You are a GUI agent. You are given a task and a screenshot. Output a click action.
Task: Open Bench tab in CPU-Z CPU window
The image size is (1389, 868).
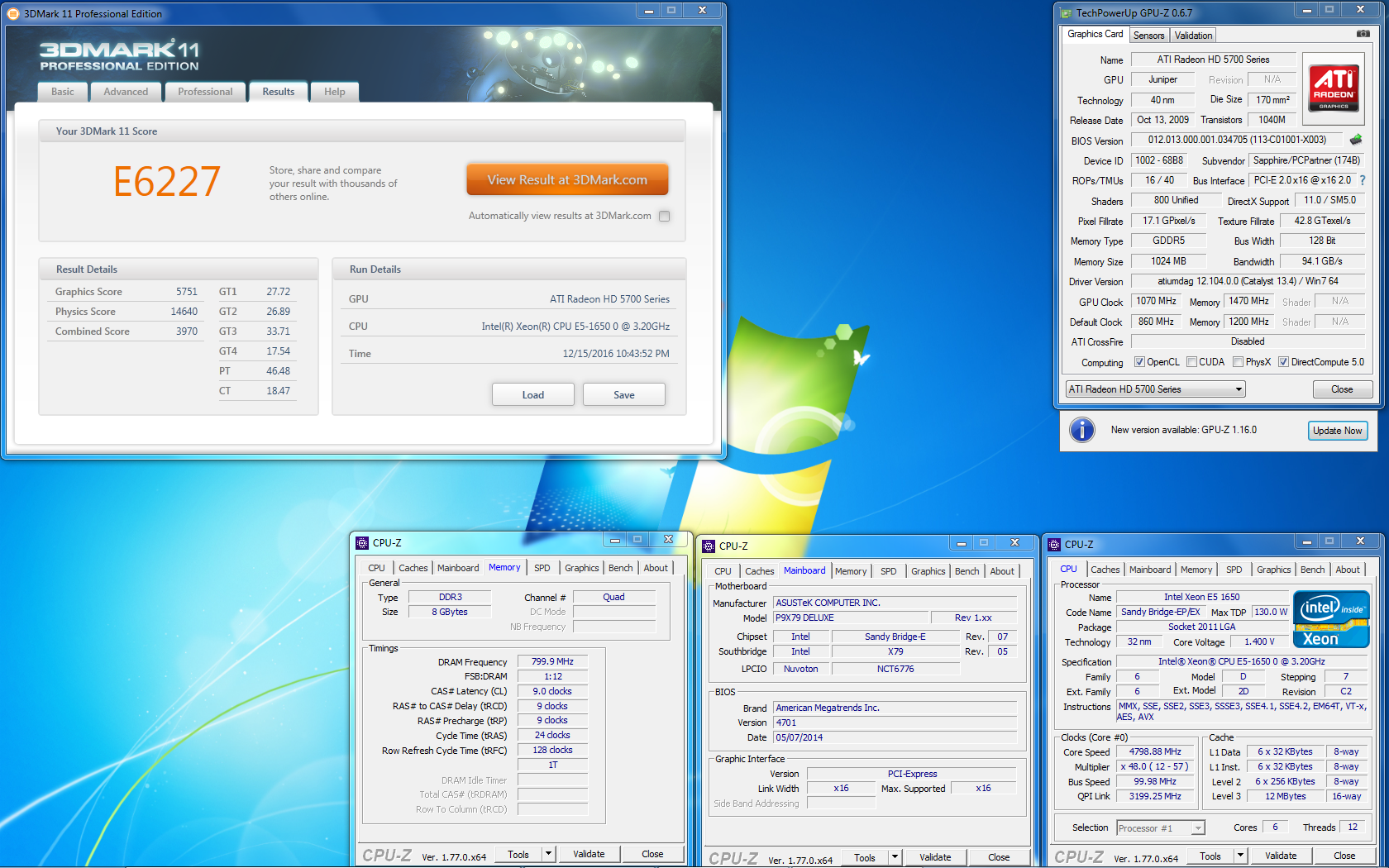[x=1312, y=570]
